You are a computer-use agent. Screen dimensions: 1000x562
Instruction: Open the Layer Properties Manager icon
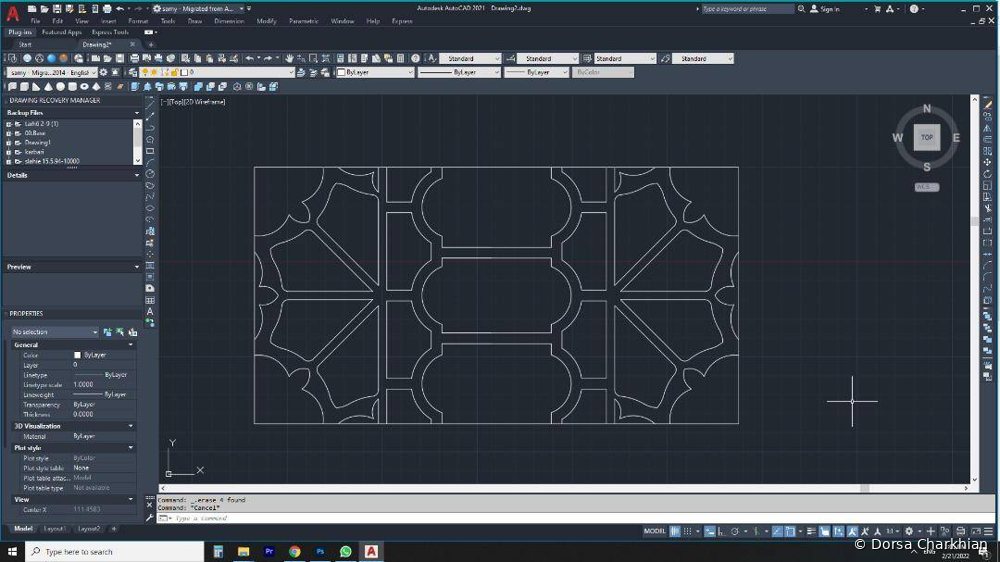tap(133, 73)
